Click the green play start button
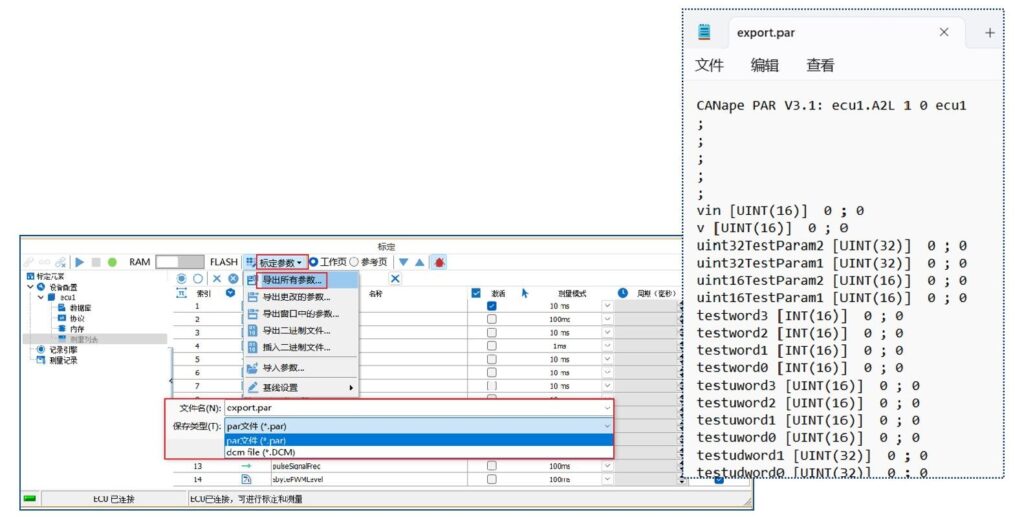This screenshot has height=517, width=1024. [80, 262]
